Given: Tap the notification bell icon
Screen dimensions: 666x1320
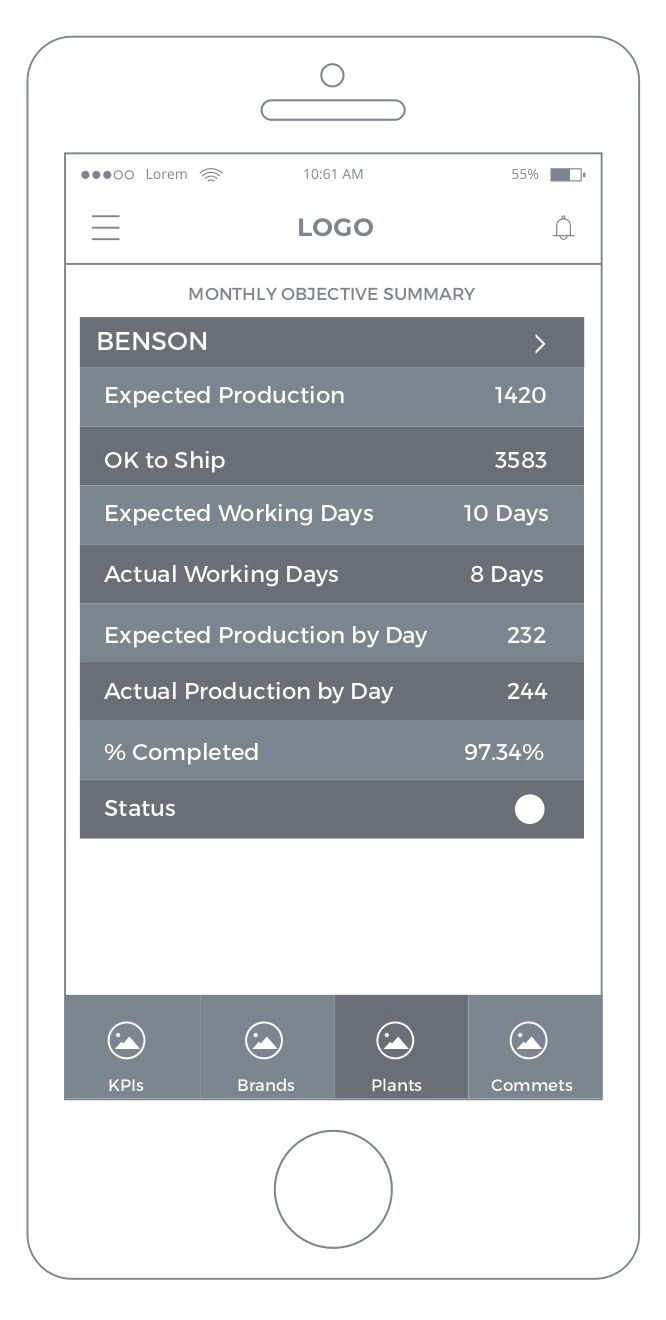Looking at the screenshot, I should (564, 228).
